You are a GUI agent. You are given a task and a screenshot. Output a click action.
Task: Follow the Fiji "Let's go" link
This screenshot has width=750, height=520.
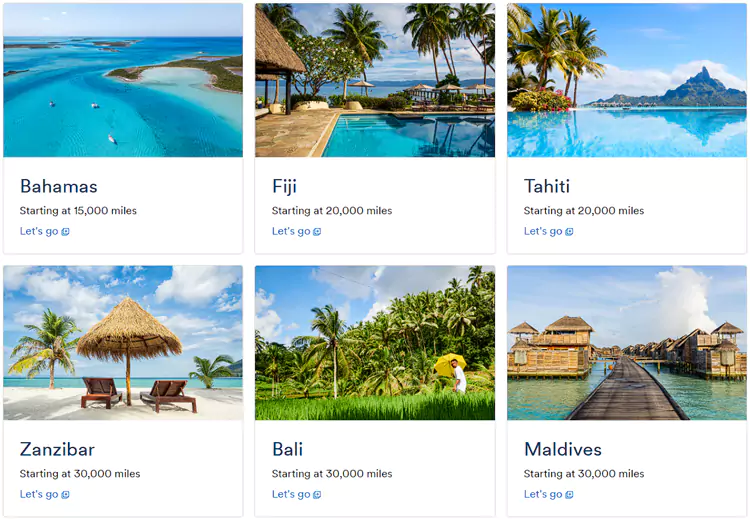pyautogui.click(x=291, y=231)
